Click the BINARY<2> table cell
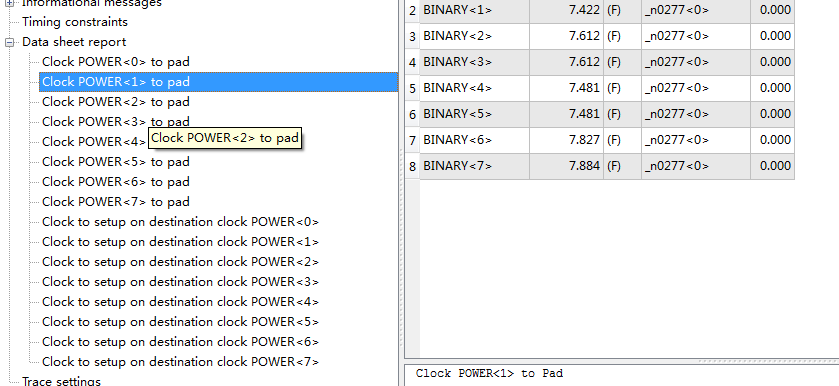Viewport: 839px width, 386px height. coord(475,36)
